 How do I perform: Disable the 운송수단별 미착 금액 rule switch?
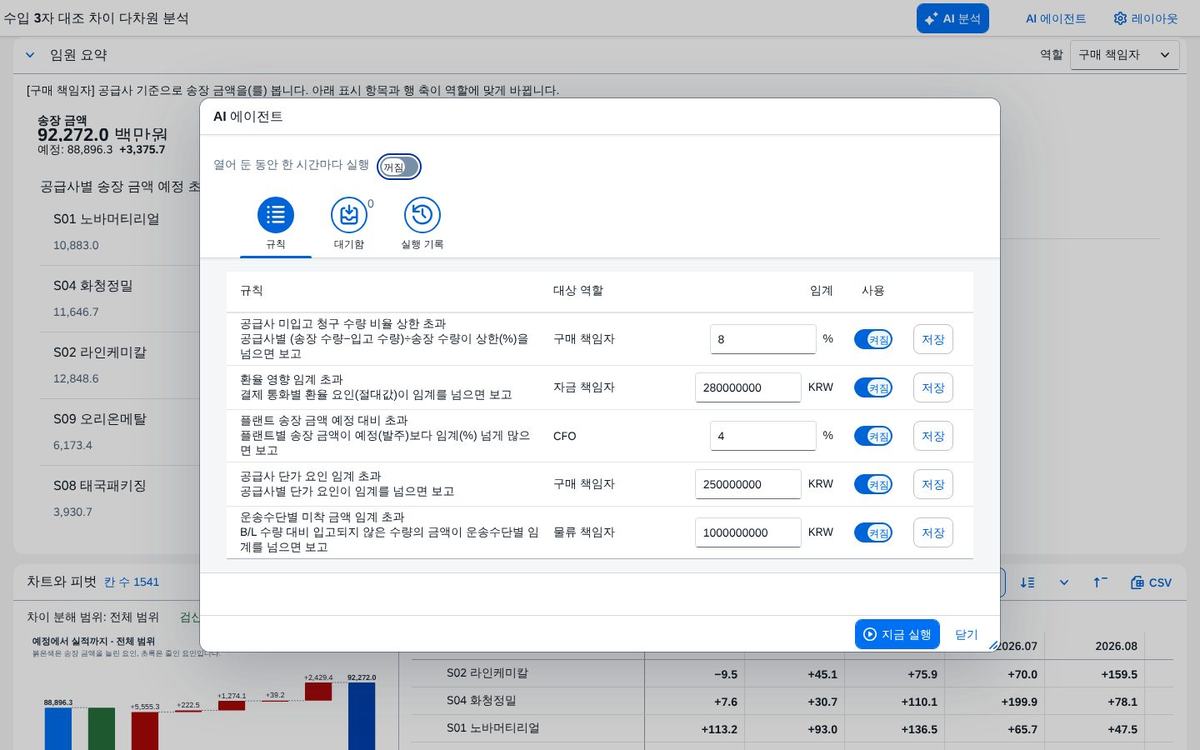pos(873,532)
